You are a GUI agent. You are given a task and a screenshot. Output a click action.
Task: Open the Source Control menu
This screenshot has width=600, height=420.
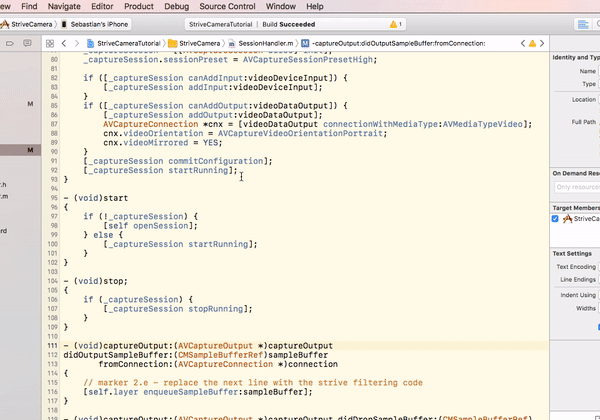[x=227, y=6]
